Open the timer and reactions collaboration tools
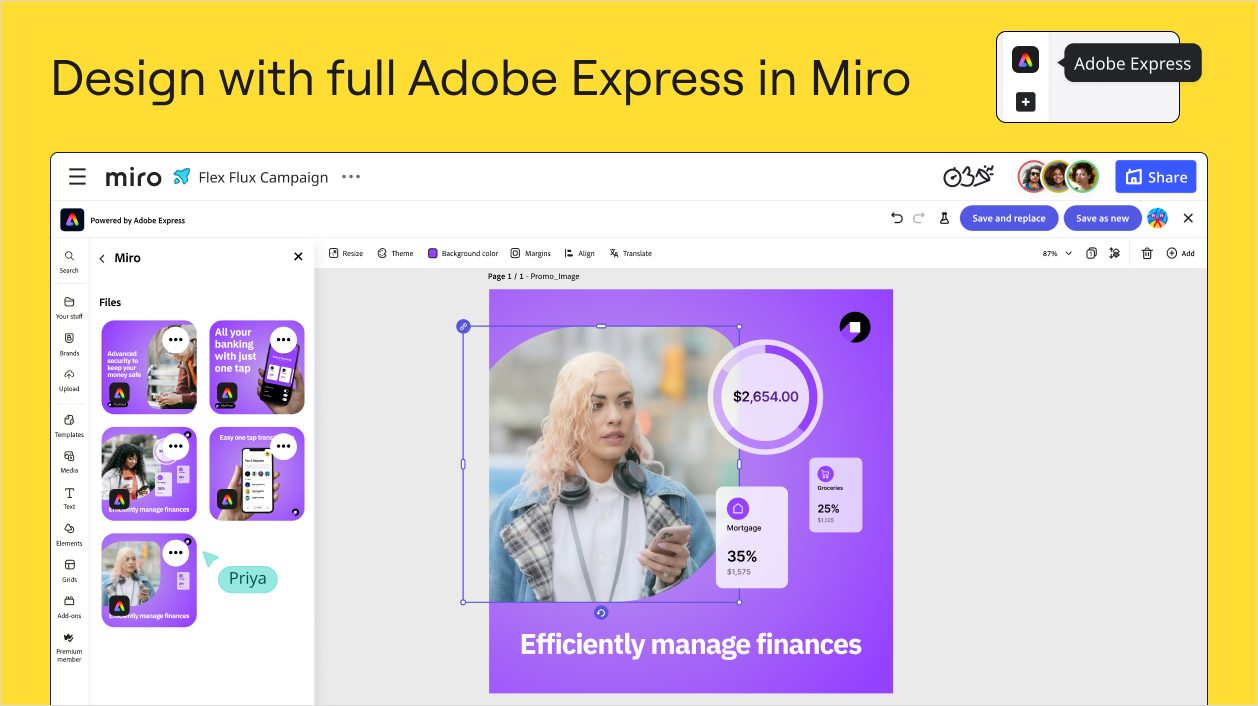This screenshot has height=706, width=1258. (x=968, y=177)
